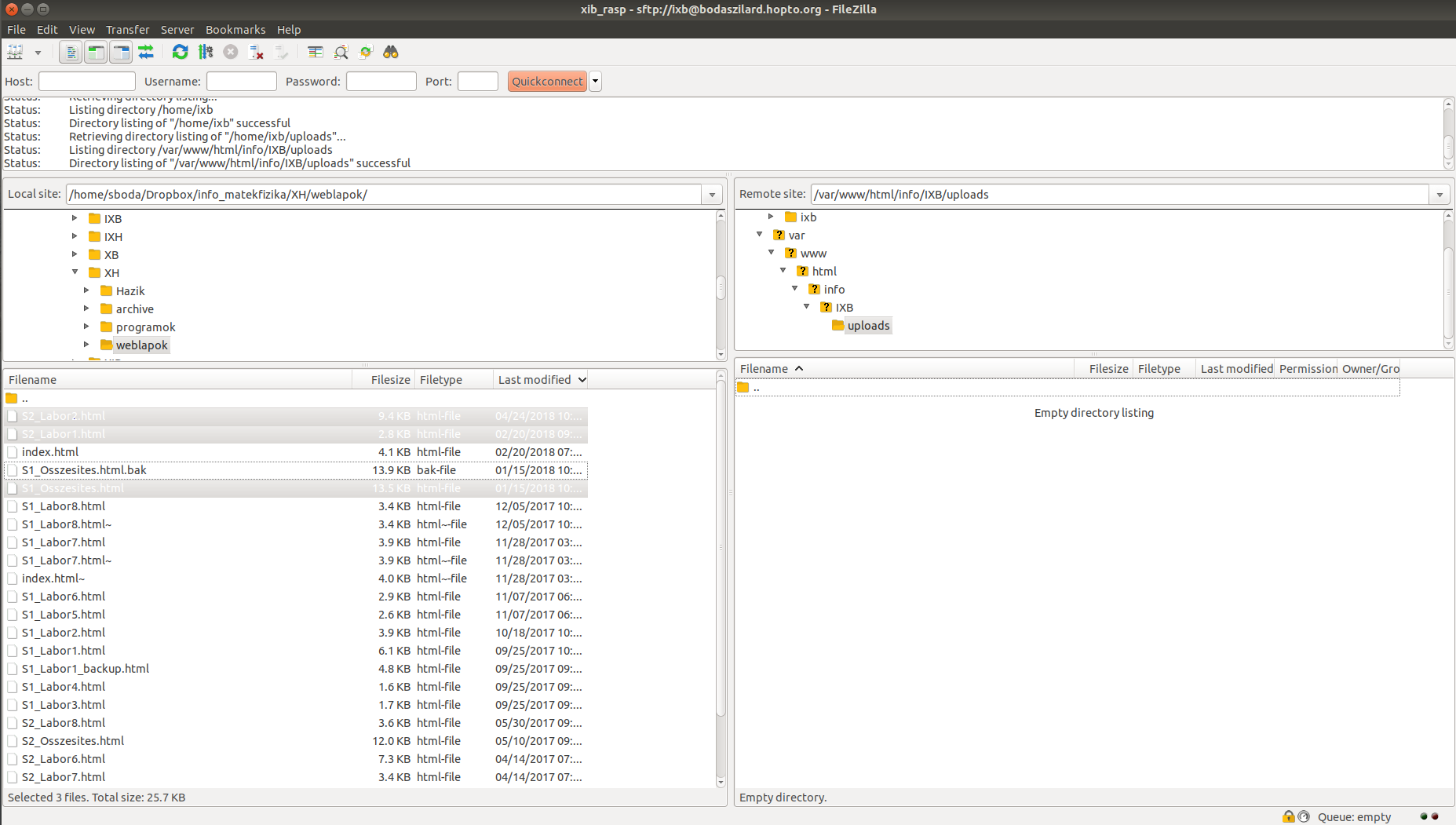Screen dimensions: 1456x825
Task: Click the Quickconnect button
Action: pos(547,82)
